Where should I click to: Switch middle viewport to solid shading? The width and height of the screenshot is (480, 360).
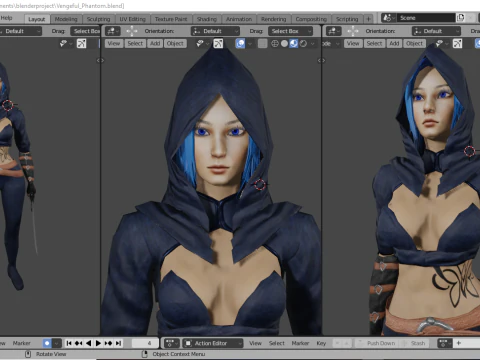284,44
